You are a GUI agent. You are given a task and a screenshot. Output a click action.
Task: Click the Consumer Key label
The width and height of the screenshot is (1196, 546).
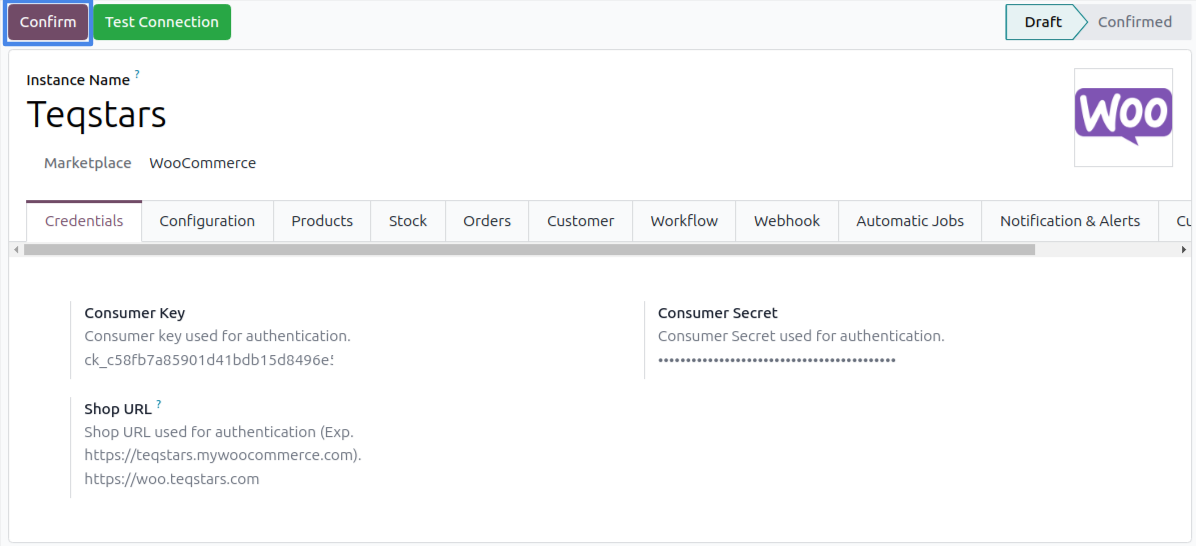[135, 313]
